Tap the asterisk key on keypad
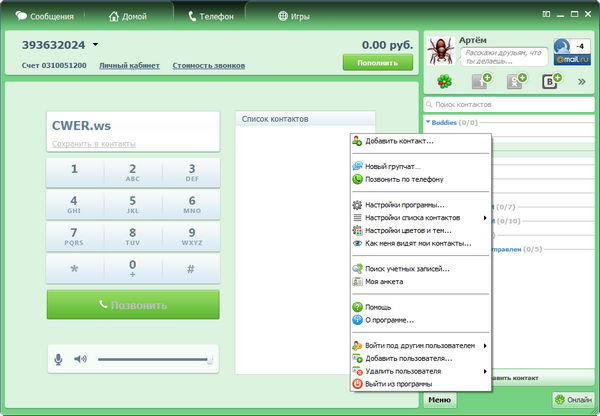This screenshot has height=416, width=600. click(75, 269)
